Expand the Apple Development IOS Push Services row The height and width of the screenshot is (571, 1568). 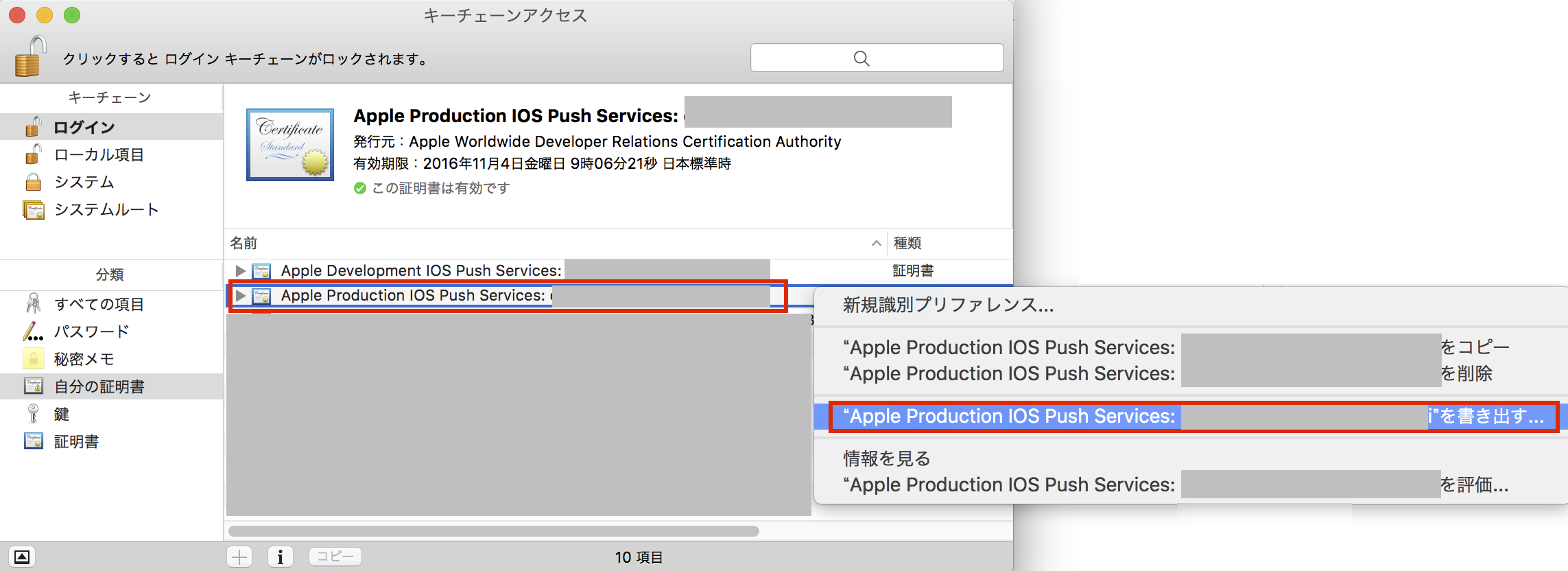point(240,271)
